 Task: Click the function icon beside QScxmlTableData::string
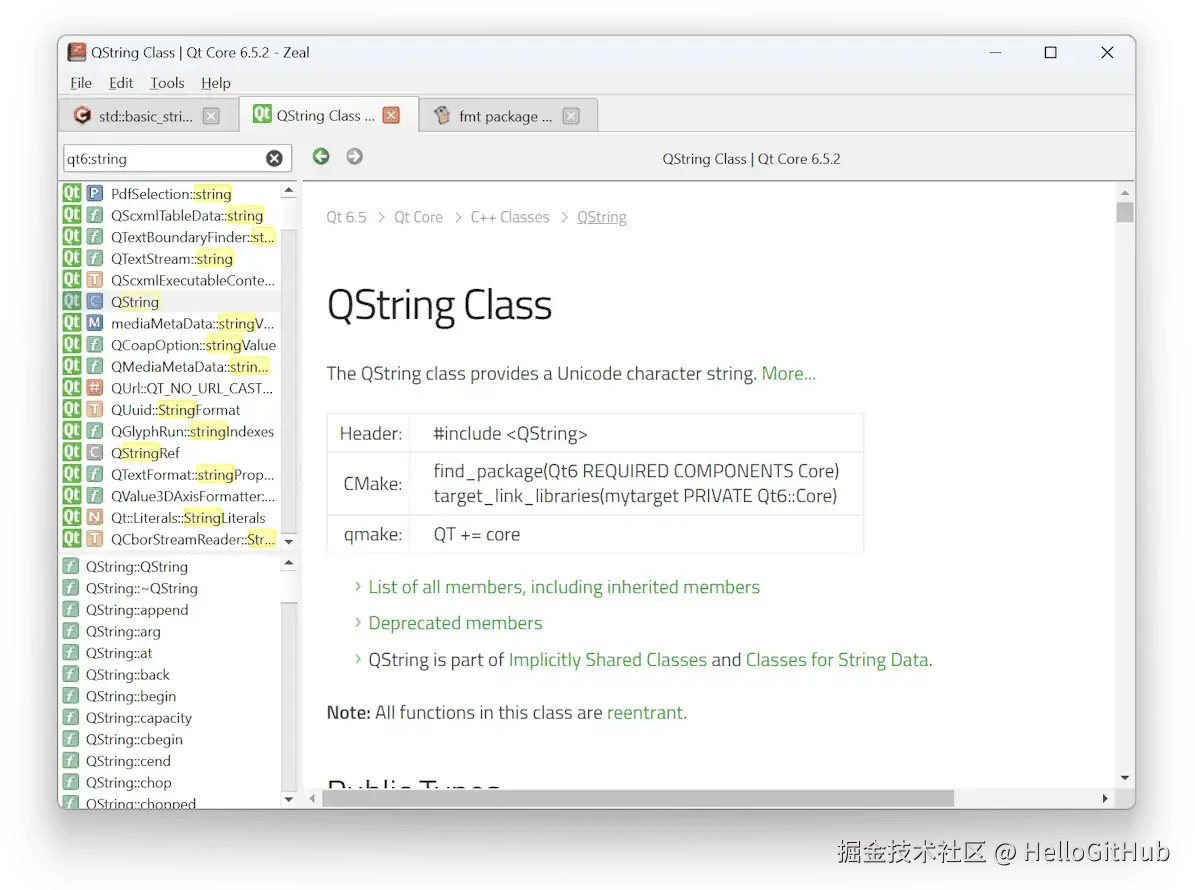[95, 215]
